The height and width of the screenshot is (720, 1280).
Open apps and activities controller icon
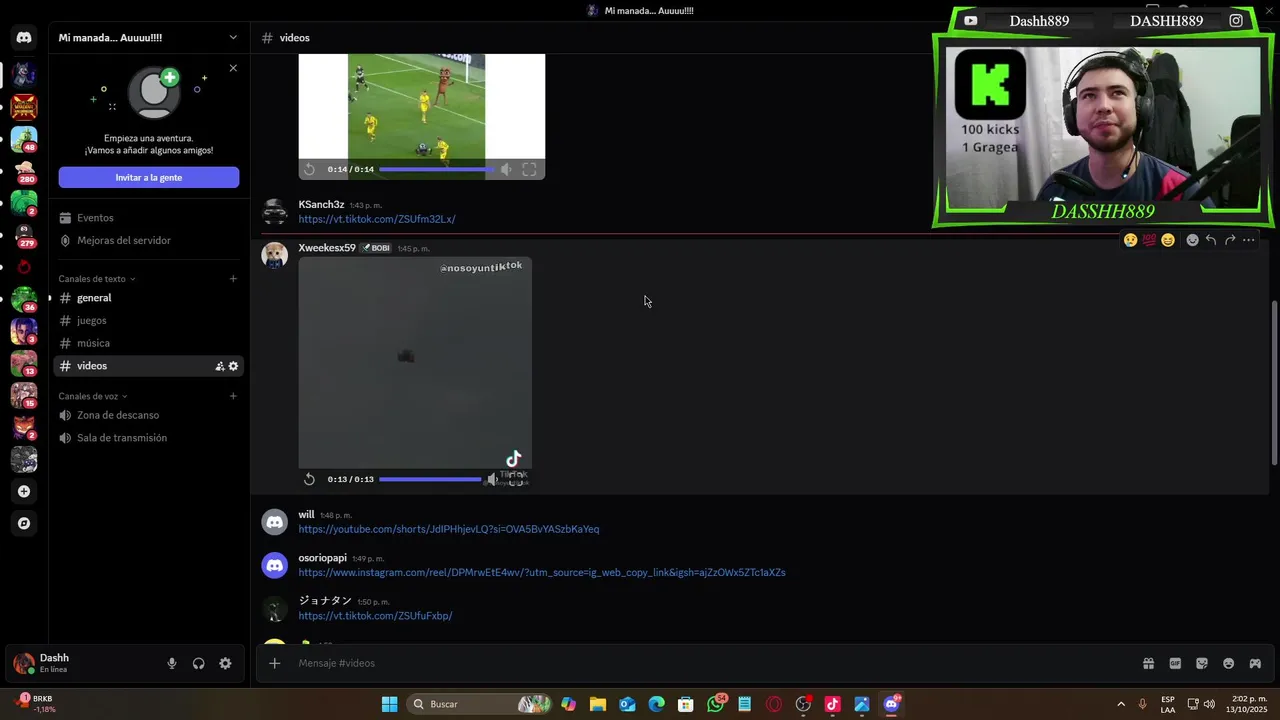(1255, 663)
